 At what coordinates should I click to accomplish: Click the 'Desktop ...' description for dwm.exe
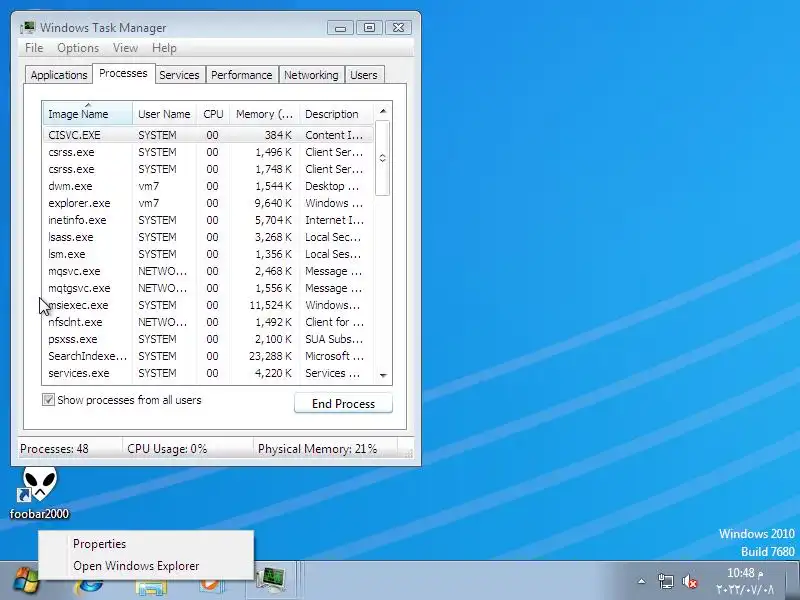point(332,186)
